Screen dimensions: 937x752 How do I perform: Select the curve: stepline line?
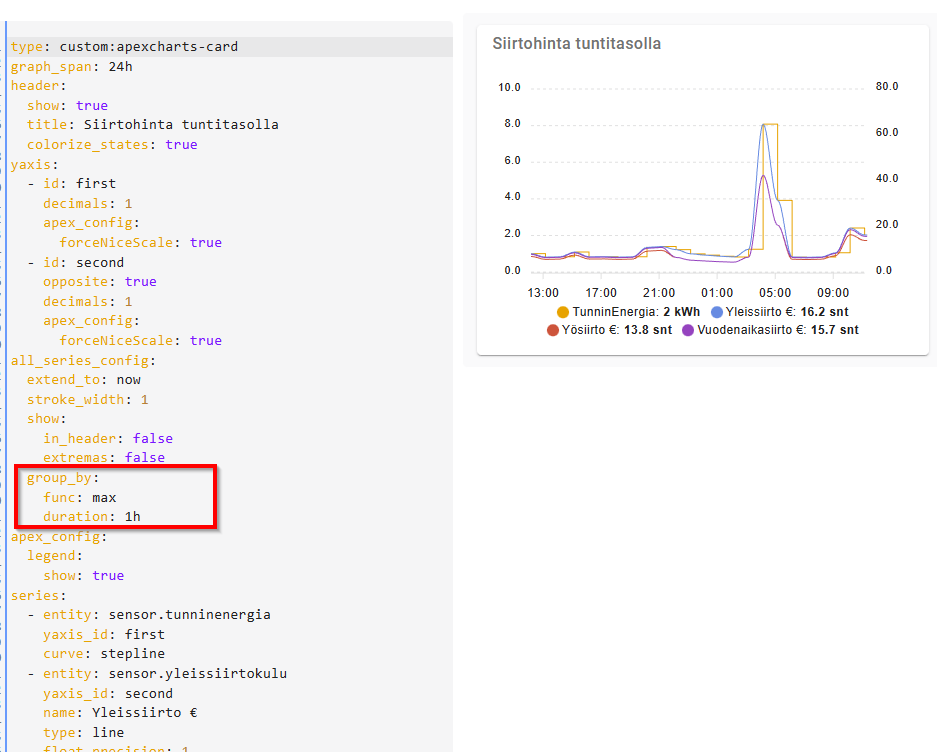103,654
